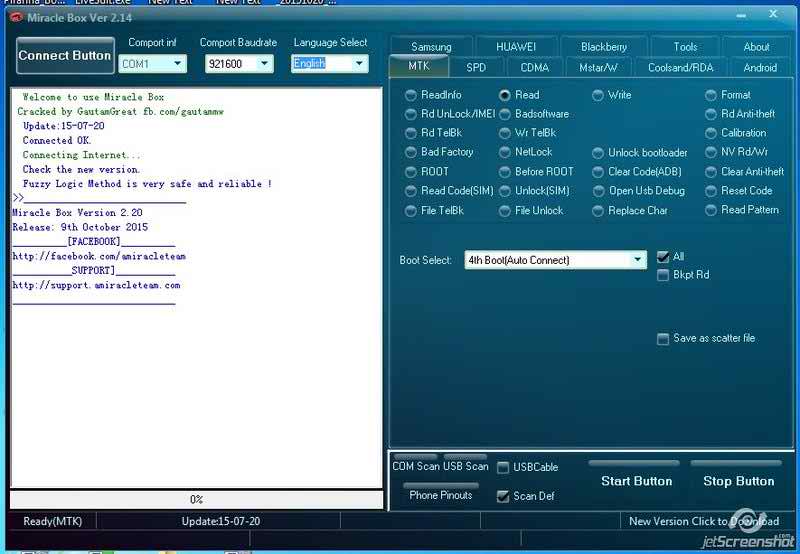Select the ReadInfo radio option

pos(433,95)
